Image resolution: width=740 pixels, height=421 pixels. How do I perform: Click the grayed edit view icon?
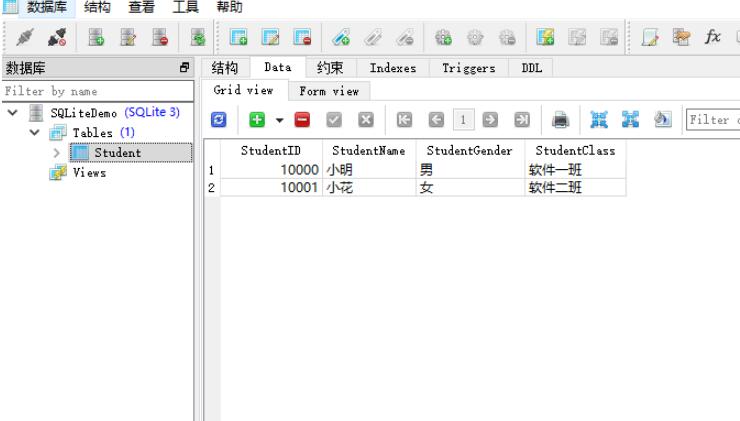(577, 37)
